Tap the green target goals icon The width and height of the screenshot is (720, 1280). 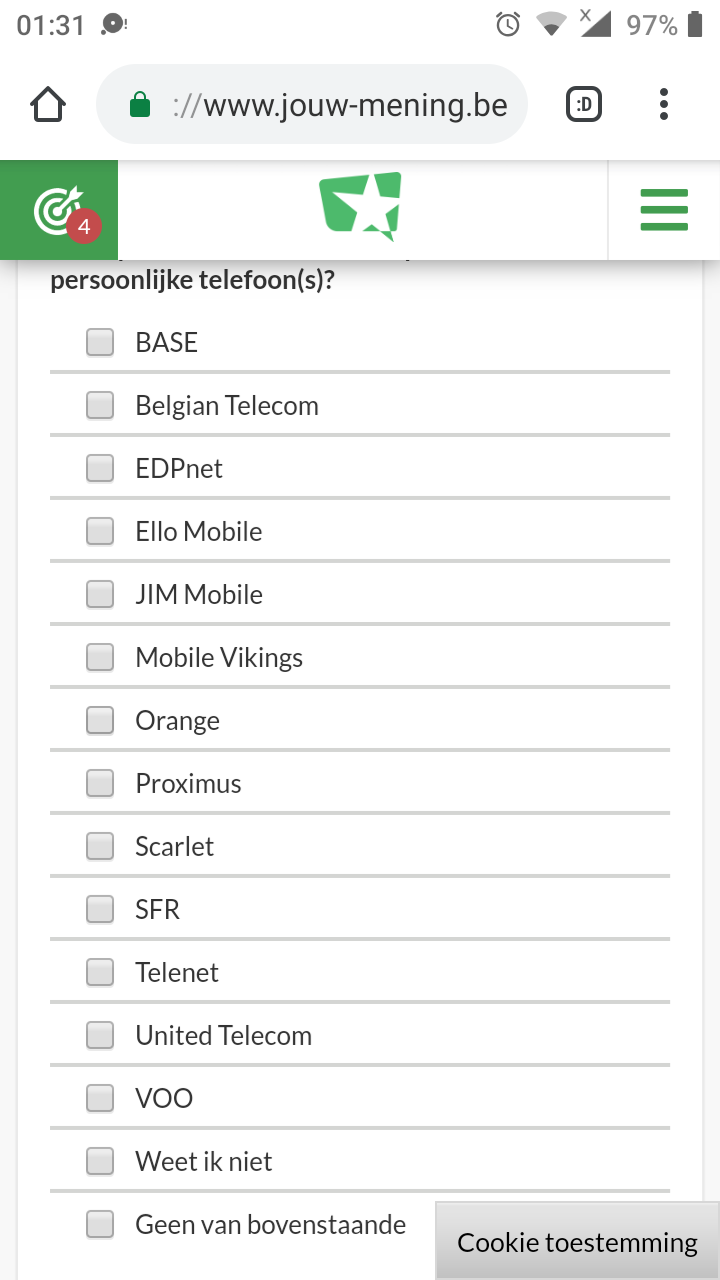[59, 210]
